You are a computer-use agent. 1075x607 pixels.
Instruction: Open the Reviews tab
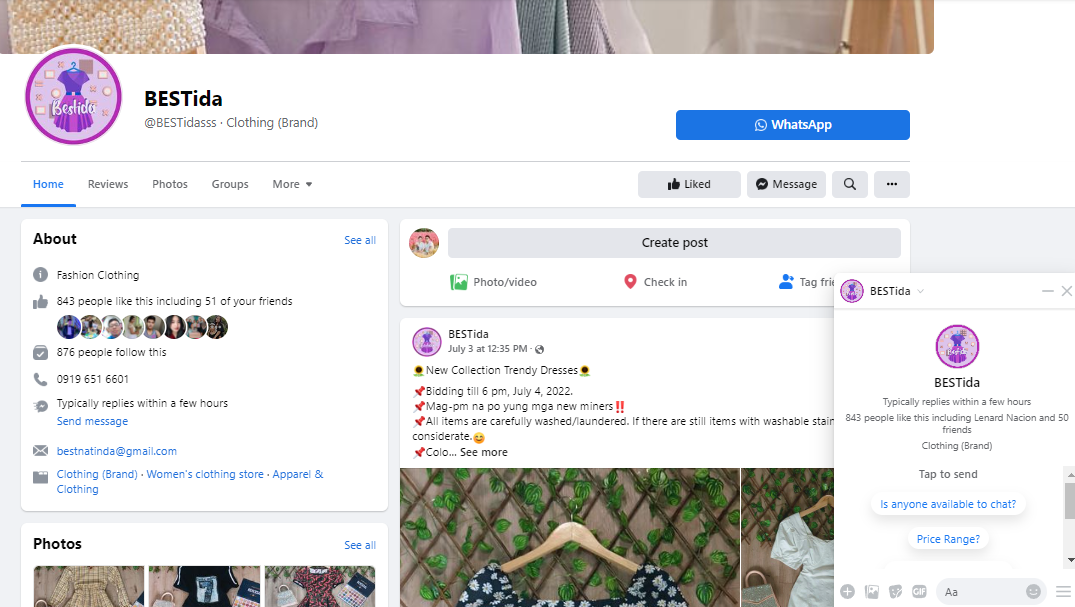point(108,184)
